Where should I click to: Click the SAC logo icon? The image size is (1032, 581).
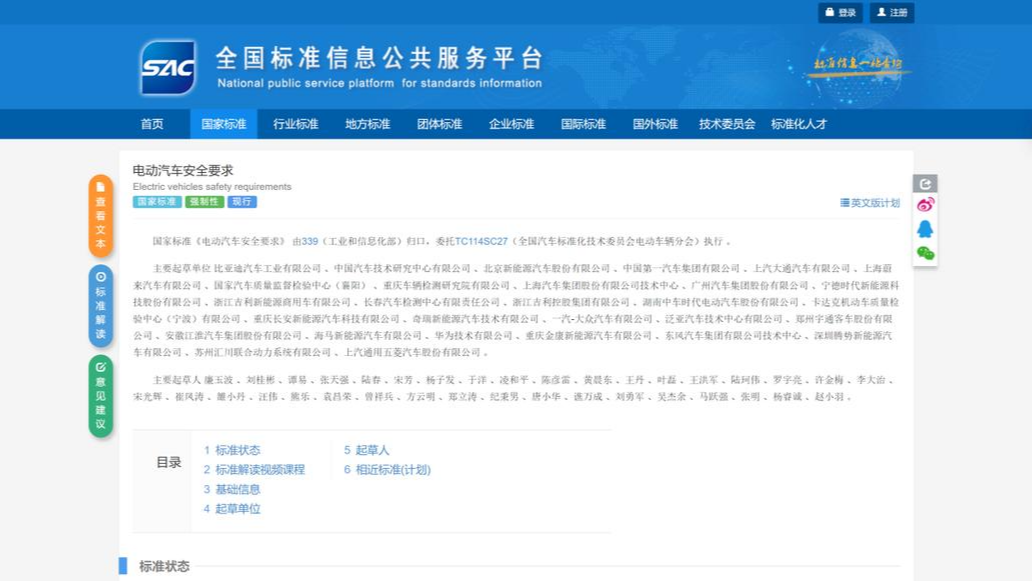point(168,68)
